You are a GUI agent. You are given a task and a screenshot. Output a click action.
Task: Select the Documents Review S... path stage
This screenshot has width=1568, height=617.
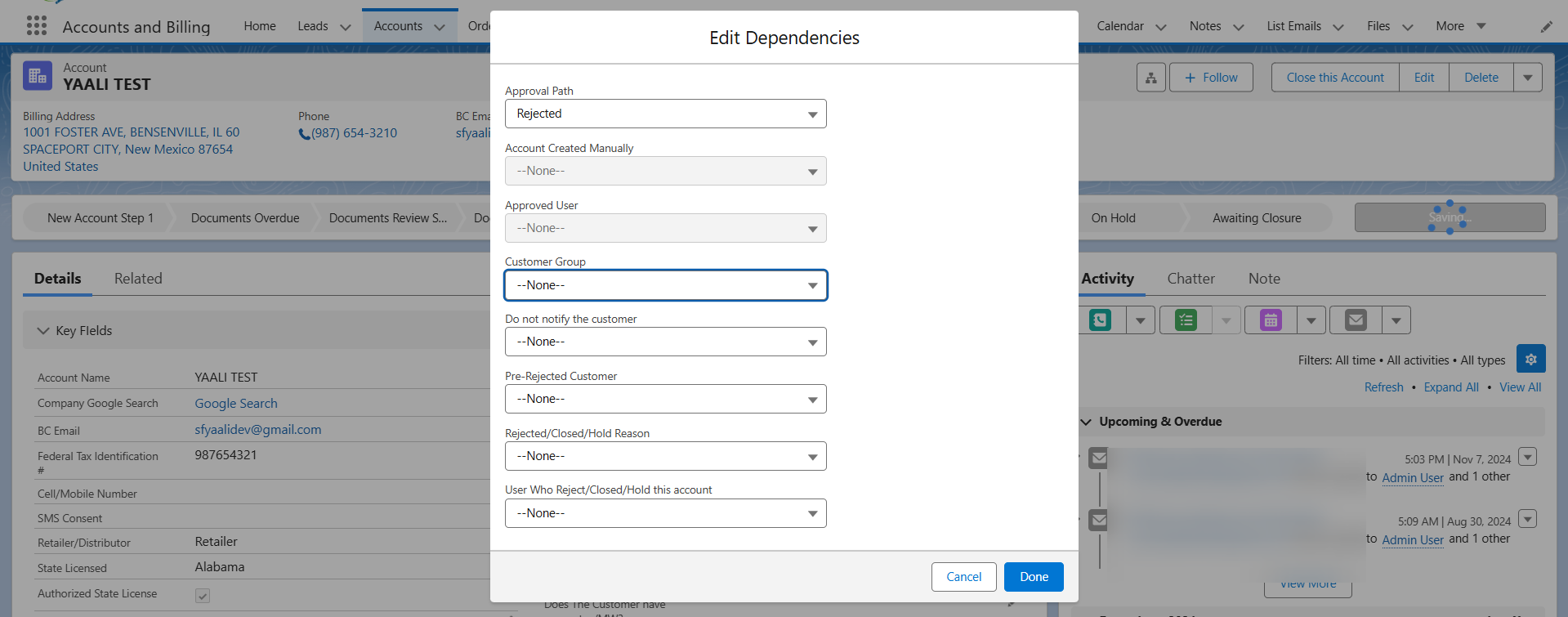387,218
